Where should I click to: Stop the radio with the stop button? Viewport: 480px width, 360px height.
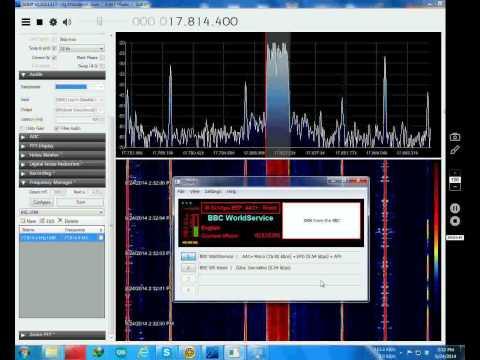tap(39, 22)
